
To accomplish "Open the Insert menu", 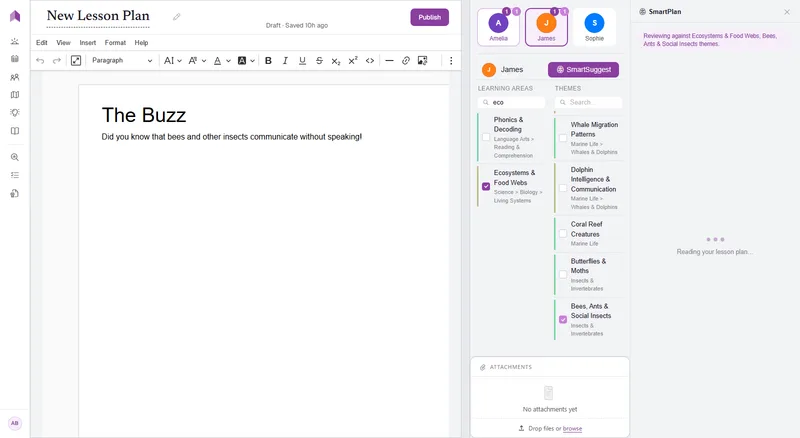I will (88, 43).
